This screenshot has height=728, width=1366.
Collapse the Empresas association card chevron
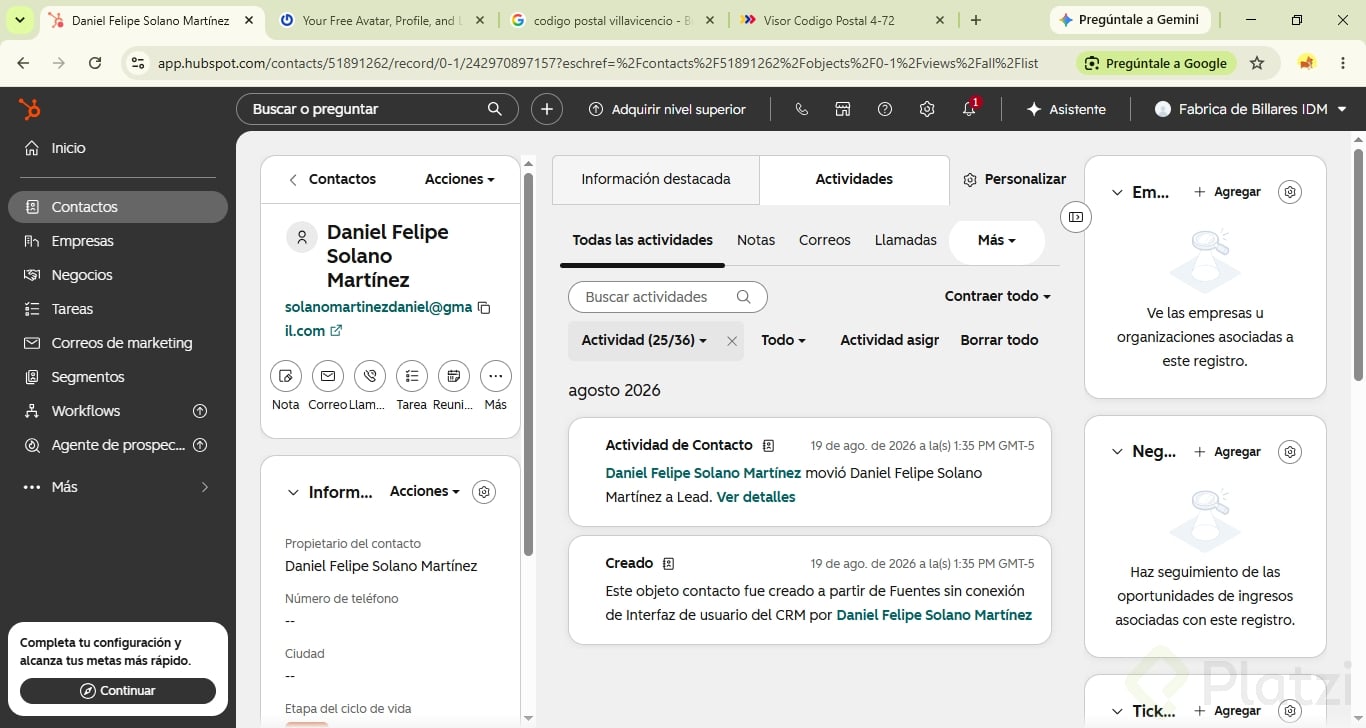pyautogui.click(x=1117, y=192)
